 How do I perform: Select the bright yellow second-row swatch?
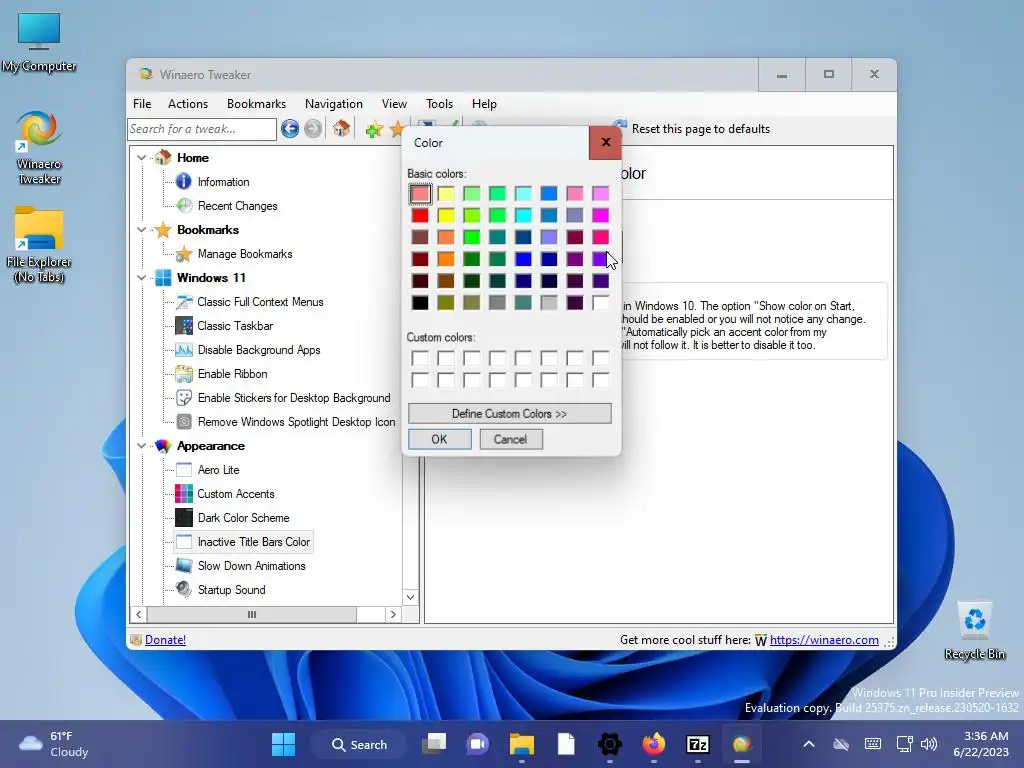click(x=446, y=216)
